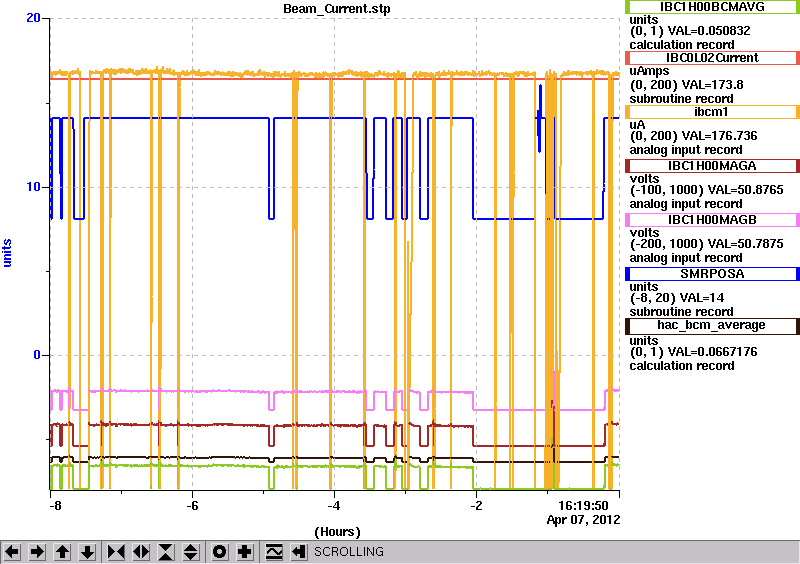Click the 16:19:50 timestamp label

583,506
